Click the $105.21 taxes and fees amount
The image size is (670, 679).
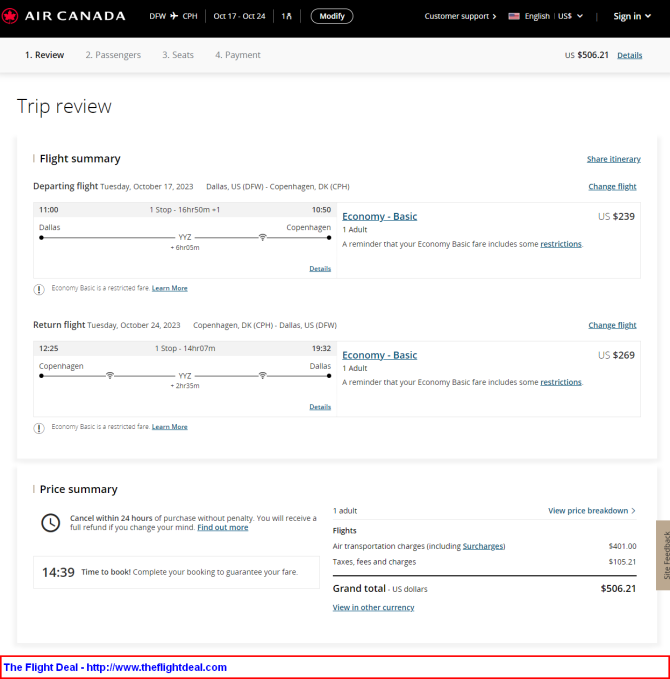click(622, 562)
